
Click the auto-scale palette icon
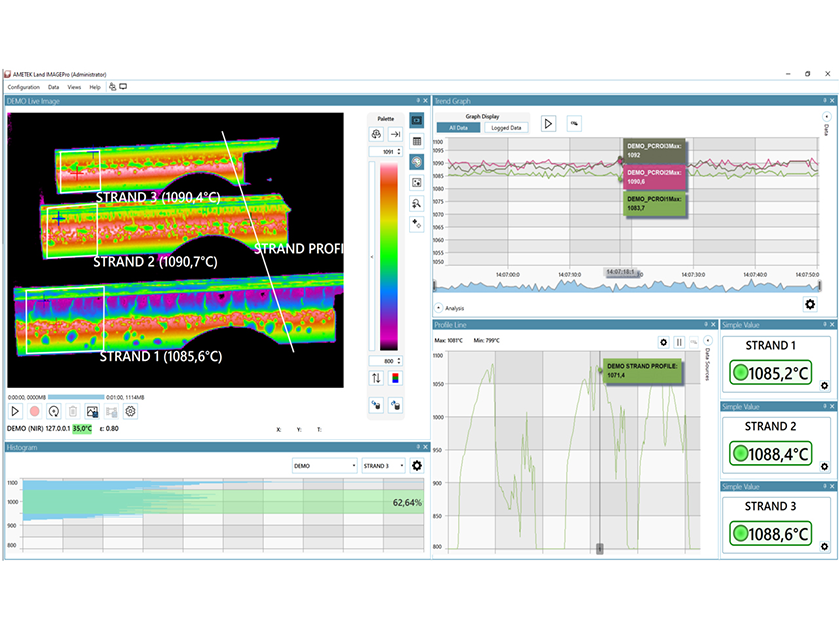coord(376,134)
